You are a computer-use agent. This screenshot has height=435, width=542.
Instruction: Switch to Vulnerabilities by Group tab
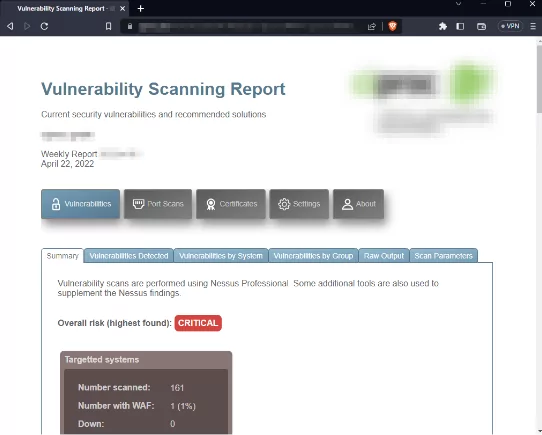(313, 256)
